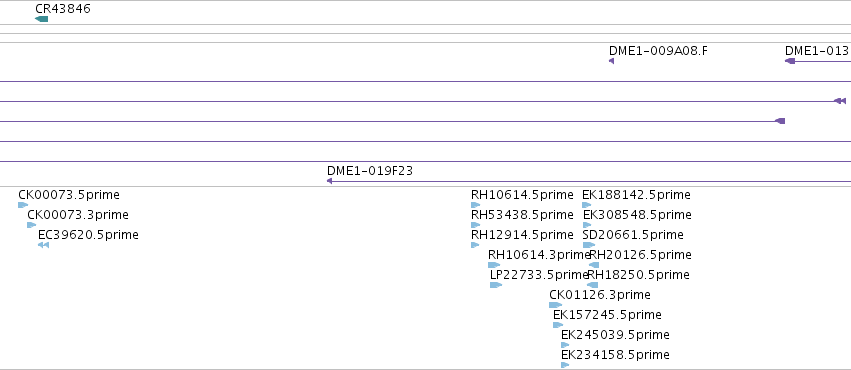Click the EK234158.5prime arrow glyph
The height and width of the screenshot is (370, 851).
[x=565, y=365]
